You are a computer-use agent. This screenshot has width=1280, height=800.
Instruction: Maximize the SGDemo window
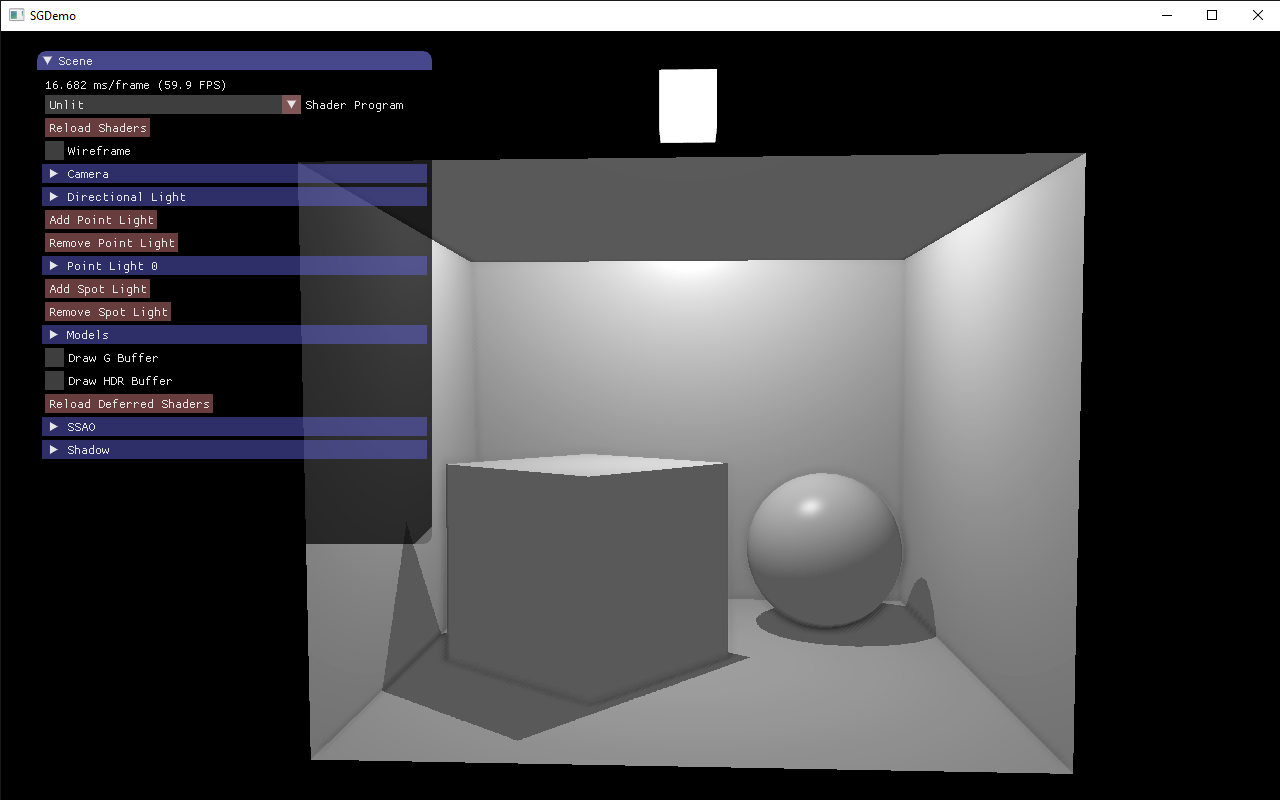point(1212,15)
